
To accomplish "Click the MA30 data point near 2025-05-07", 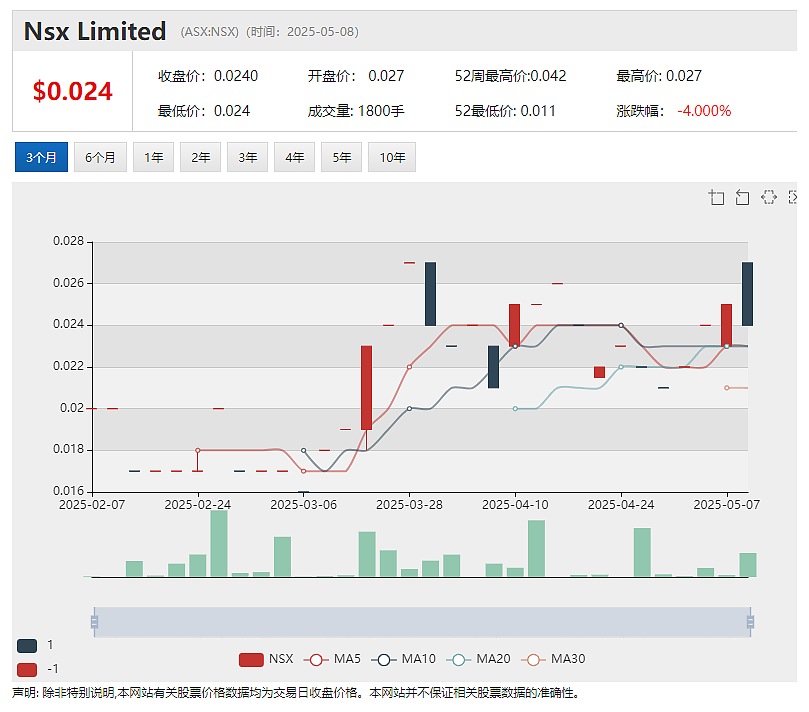I will click(726, 388).
